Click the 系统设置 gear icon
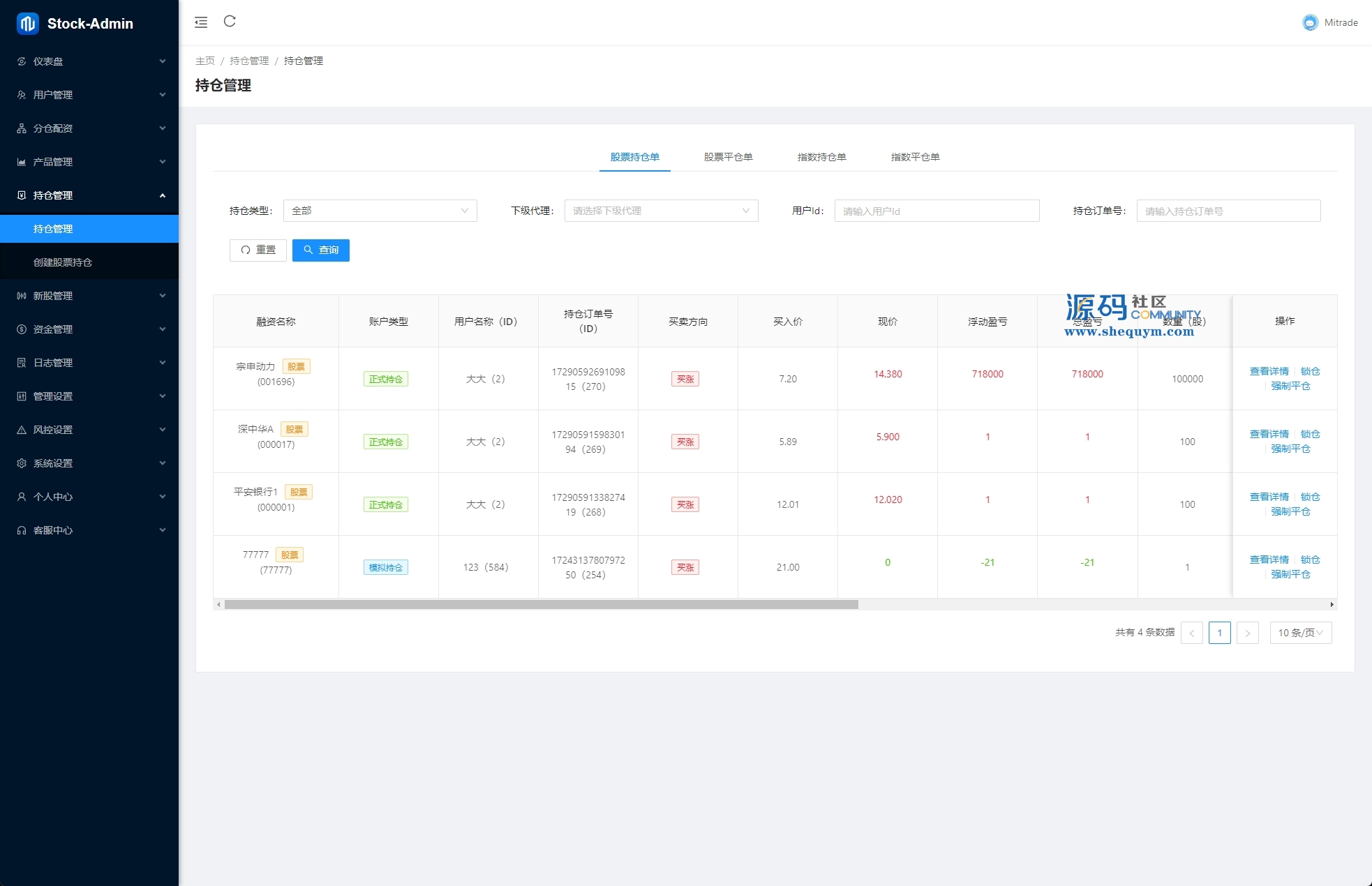 pos(22,463)
